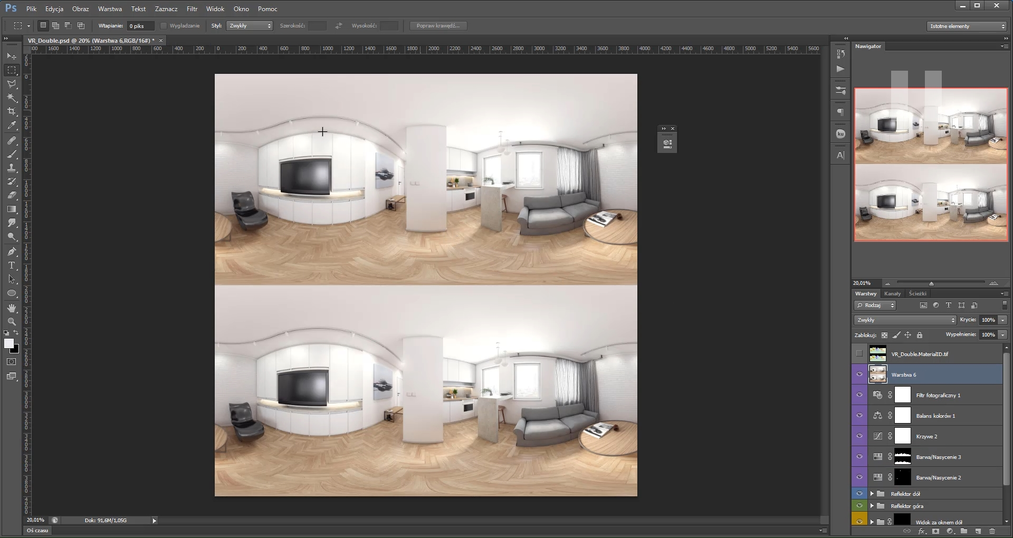Open the Filtr menu

(191, 8)
